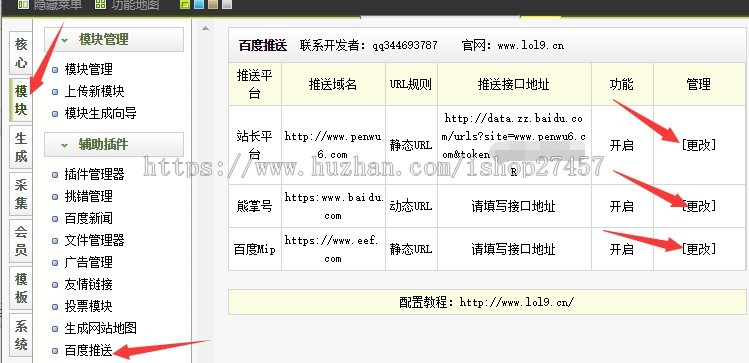Open 文件管理器 menu item

pyautogui.click(x=94, y=240)
